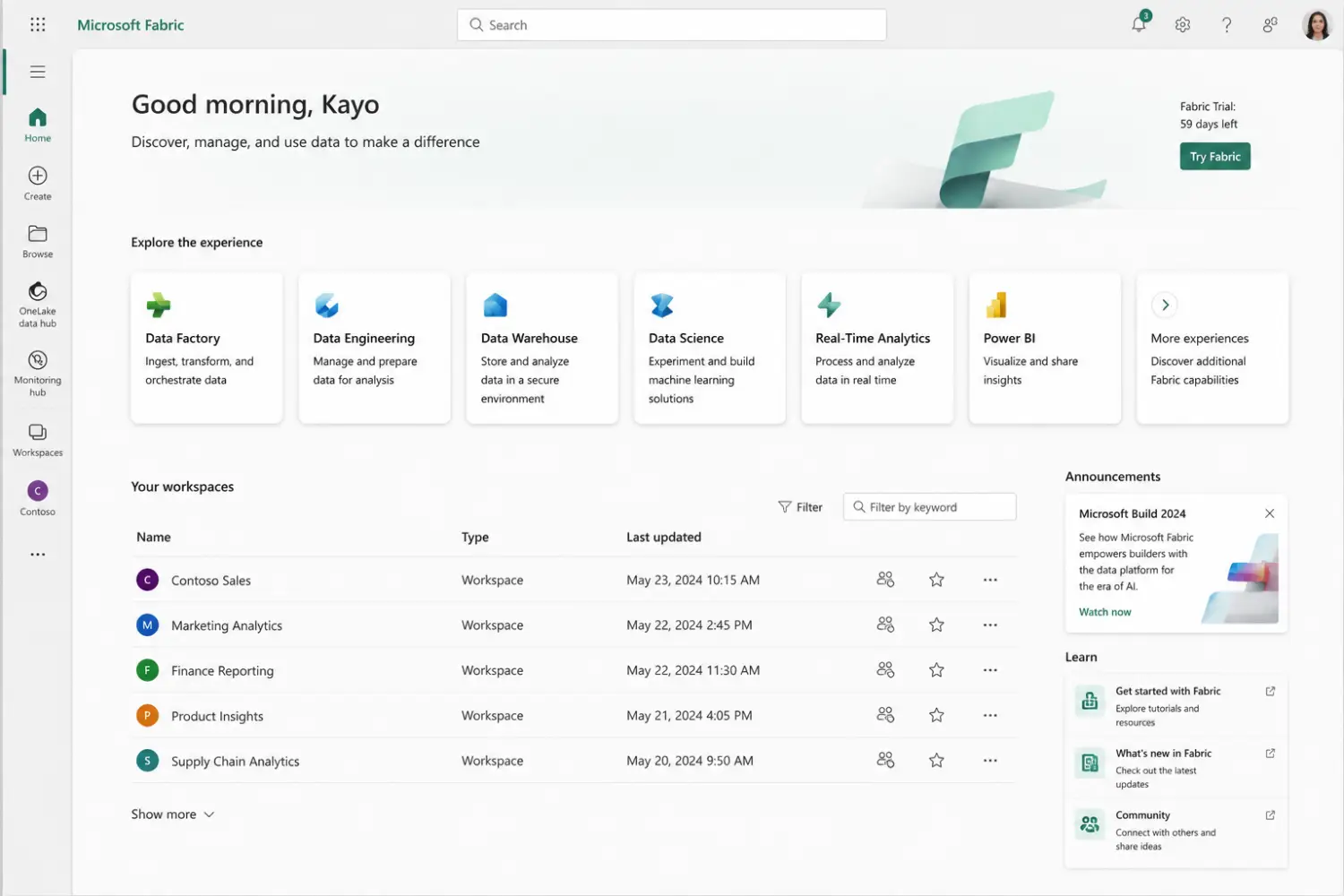Favorite the Product Insights workspace

(x=936, y=715)
